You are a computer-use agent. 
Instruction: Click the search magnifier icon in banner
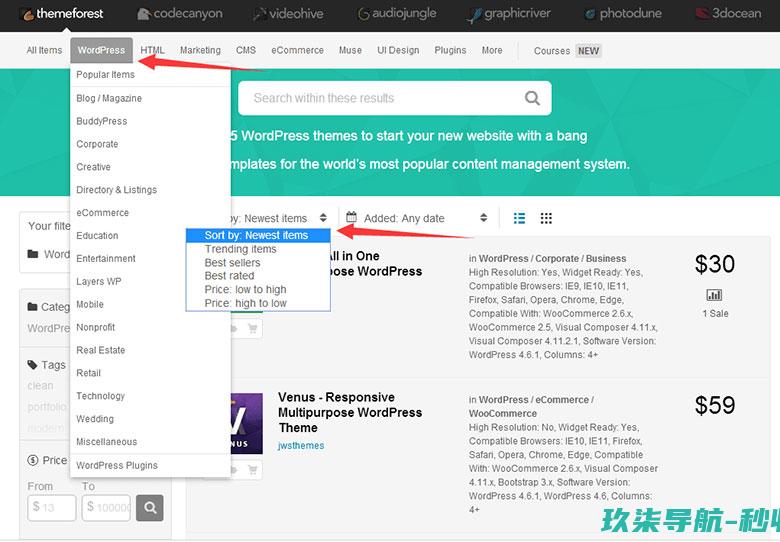click(x=532, y=98)
